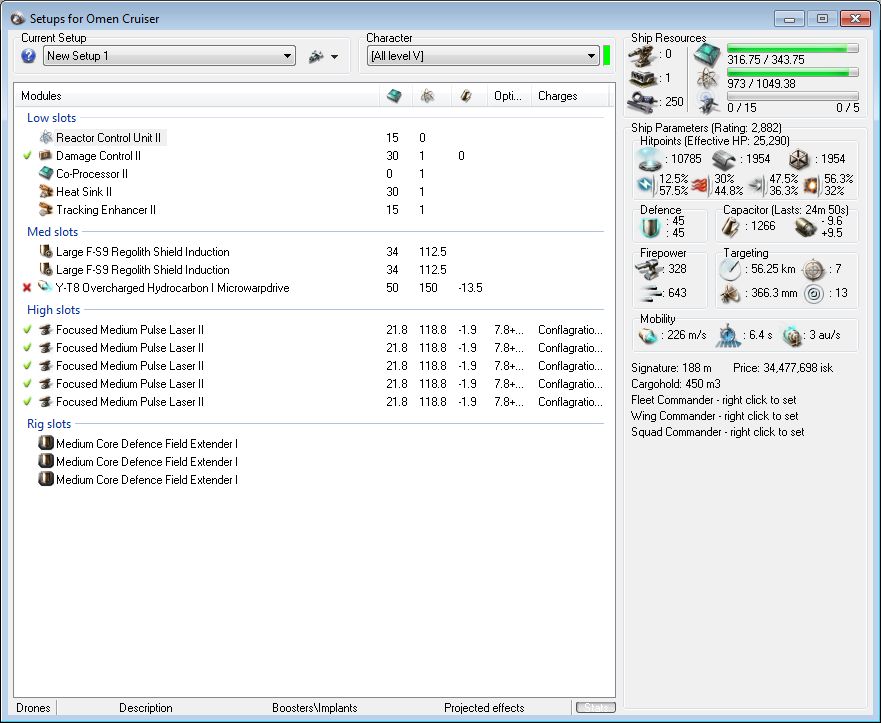Click the drone bandwidth bar 0 / 15
The height and width of the screenshot is (723, 881).
pyautogui.click(x=793, y=96)
